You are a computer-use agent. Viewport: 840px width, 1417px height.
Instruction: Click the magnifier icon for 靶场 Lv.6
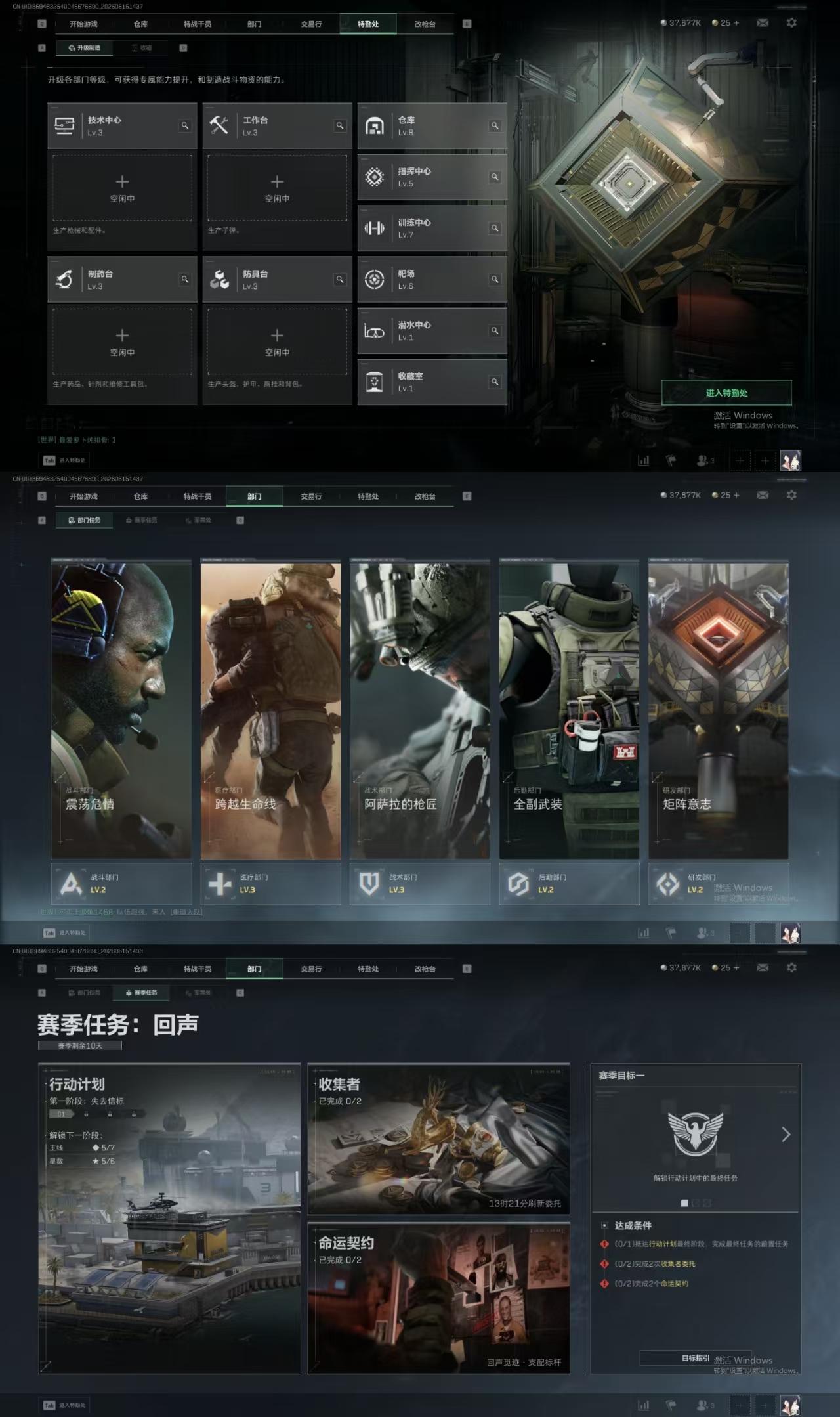(495, 279)
